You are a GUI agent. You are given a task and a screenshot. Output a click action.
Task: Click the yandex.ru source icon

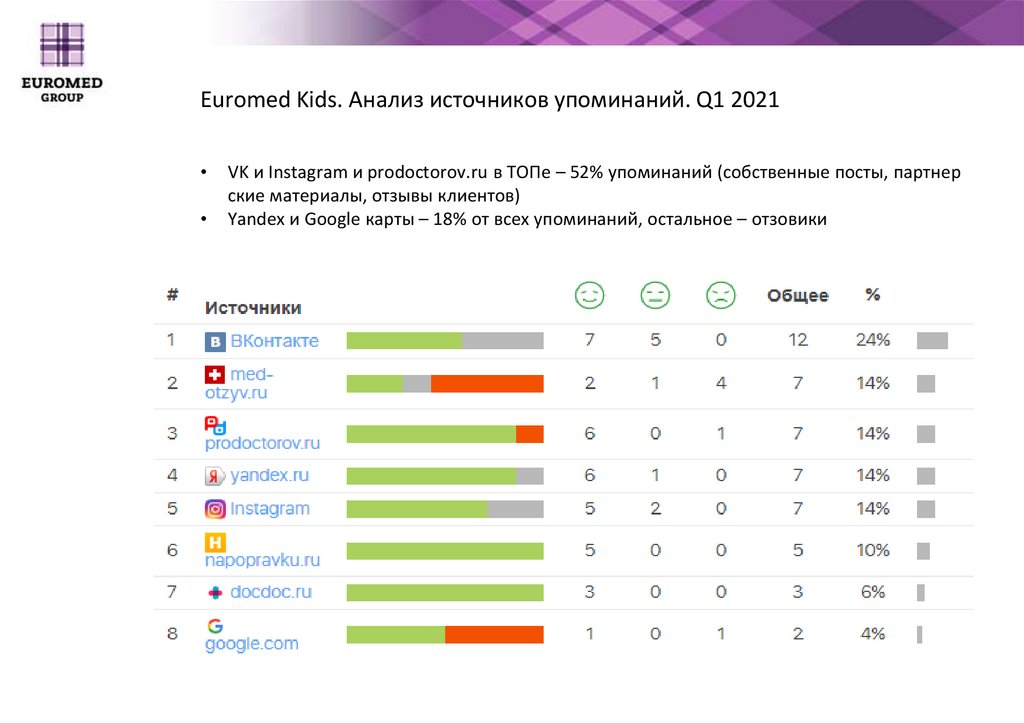point(215,476)
